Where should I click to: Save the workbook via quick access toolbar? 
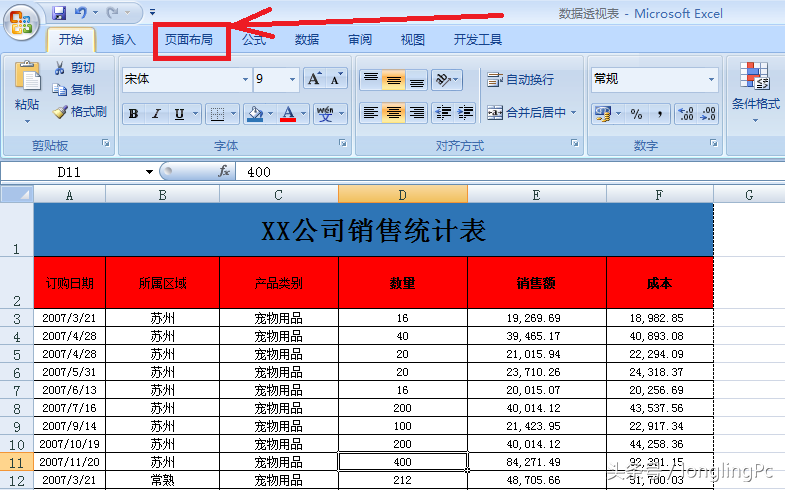point(59,13)
